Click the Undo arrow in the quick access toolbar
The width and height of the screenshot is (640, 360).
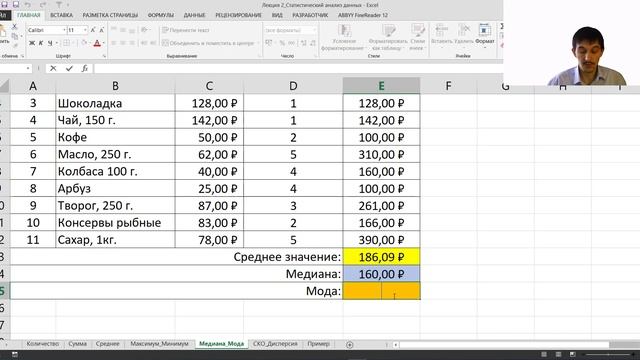tap(28, 5)
